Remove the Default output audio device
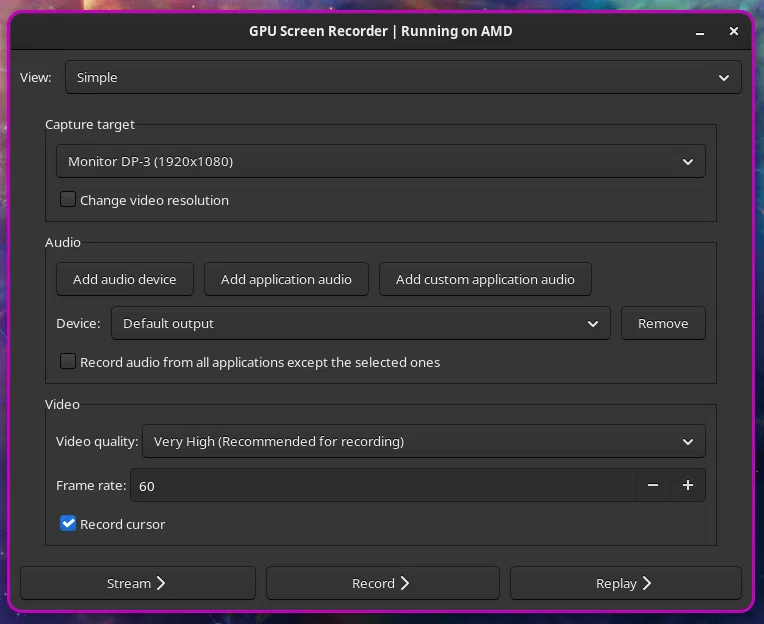 (x=663, y=323)
